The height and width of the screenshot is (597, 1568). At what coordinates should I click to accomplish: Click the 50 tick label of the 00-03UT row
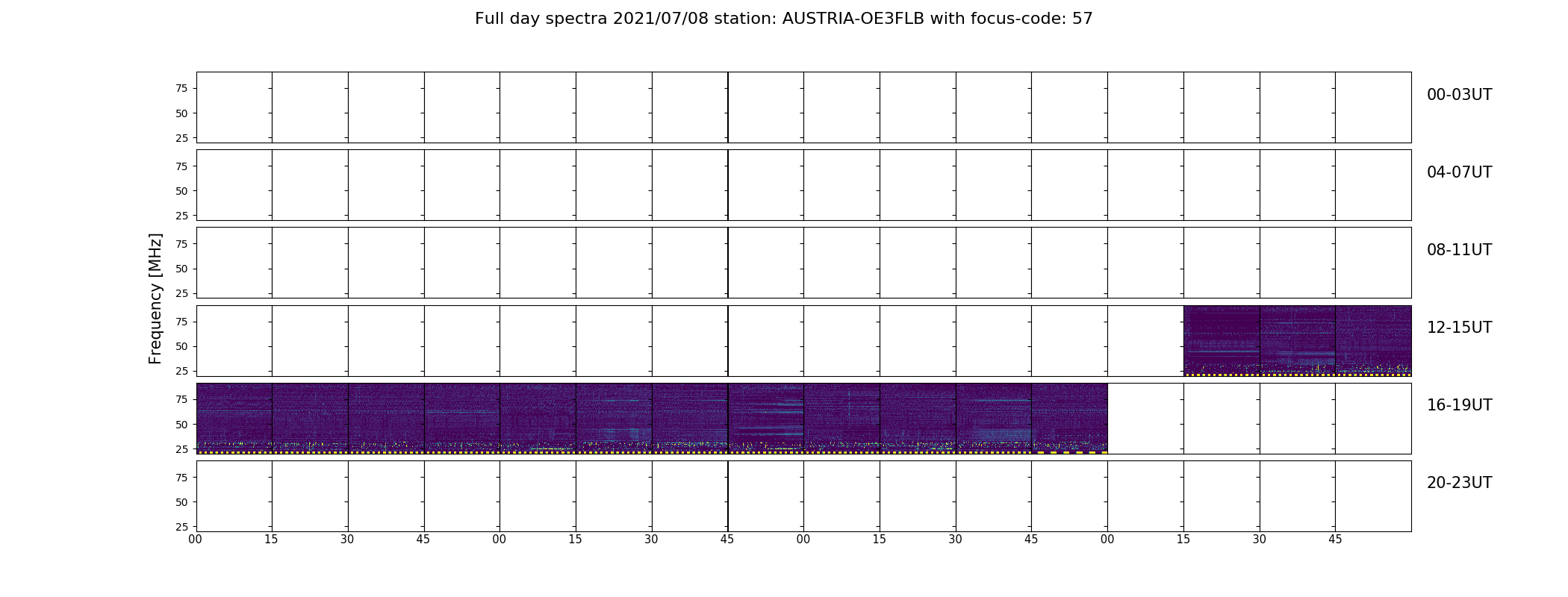coord(181,113)
